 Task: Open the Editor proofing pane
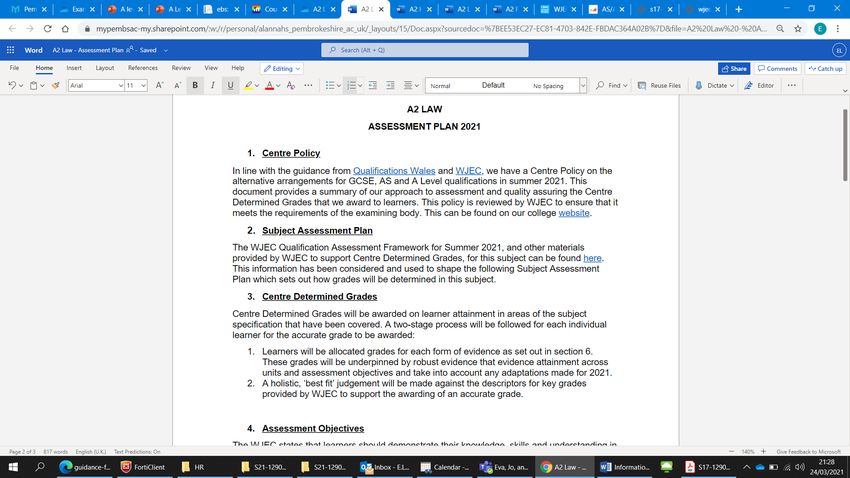[x=759, y=86]
